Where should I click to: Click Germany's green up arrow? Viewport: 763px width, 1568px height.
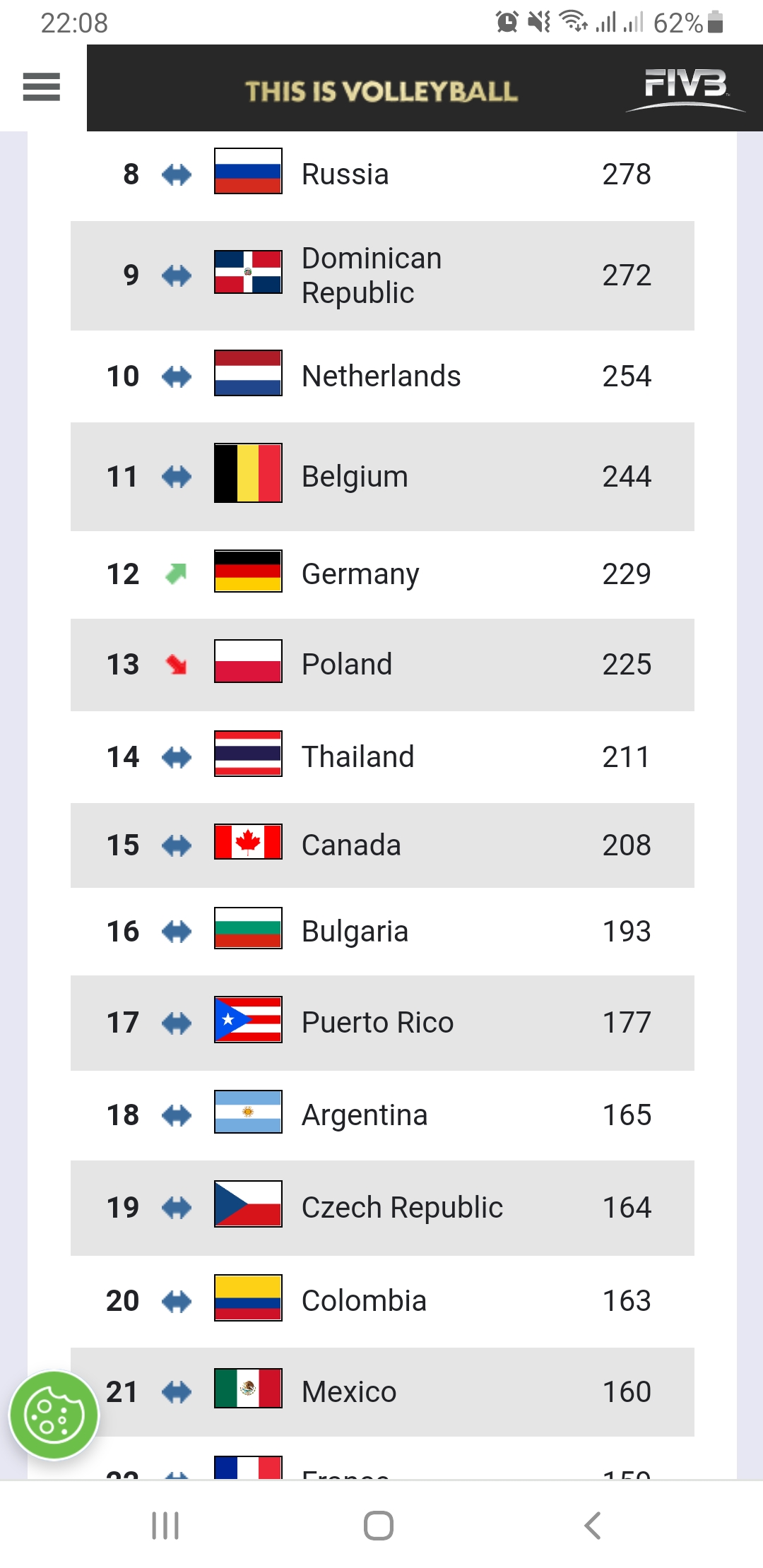[176, 574]
